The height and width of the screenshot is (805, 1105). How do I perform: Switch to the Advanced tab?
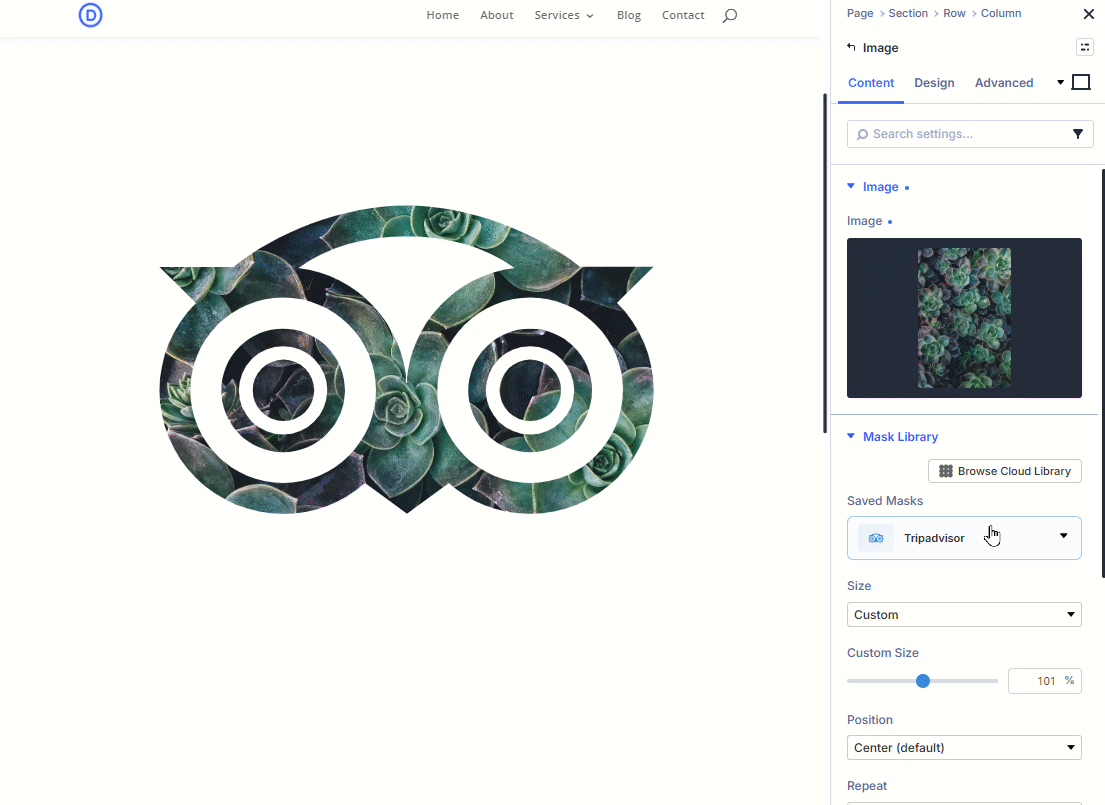[x=1004, y=82]
